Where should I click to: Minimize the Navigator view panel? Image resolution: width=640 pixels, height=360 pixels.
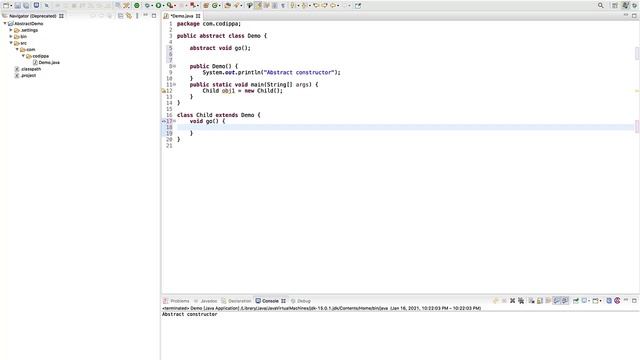click(x=146, y=15)
